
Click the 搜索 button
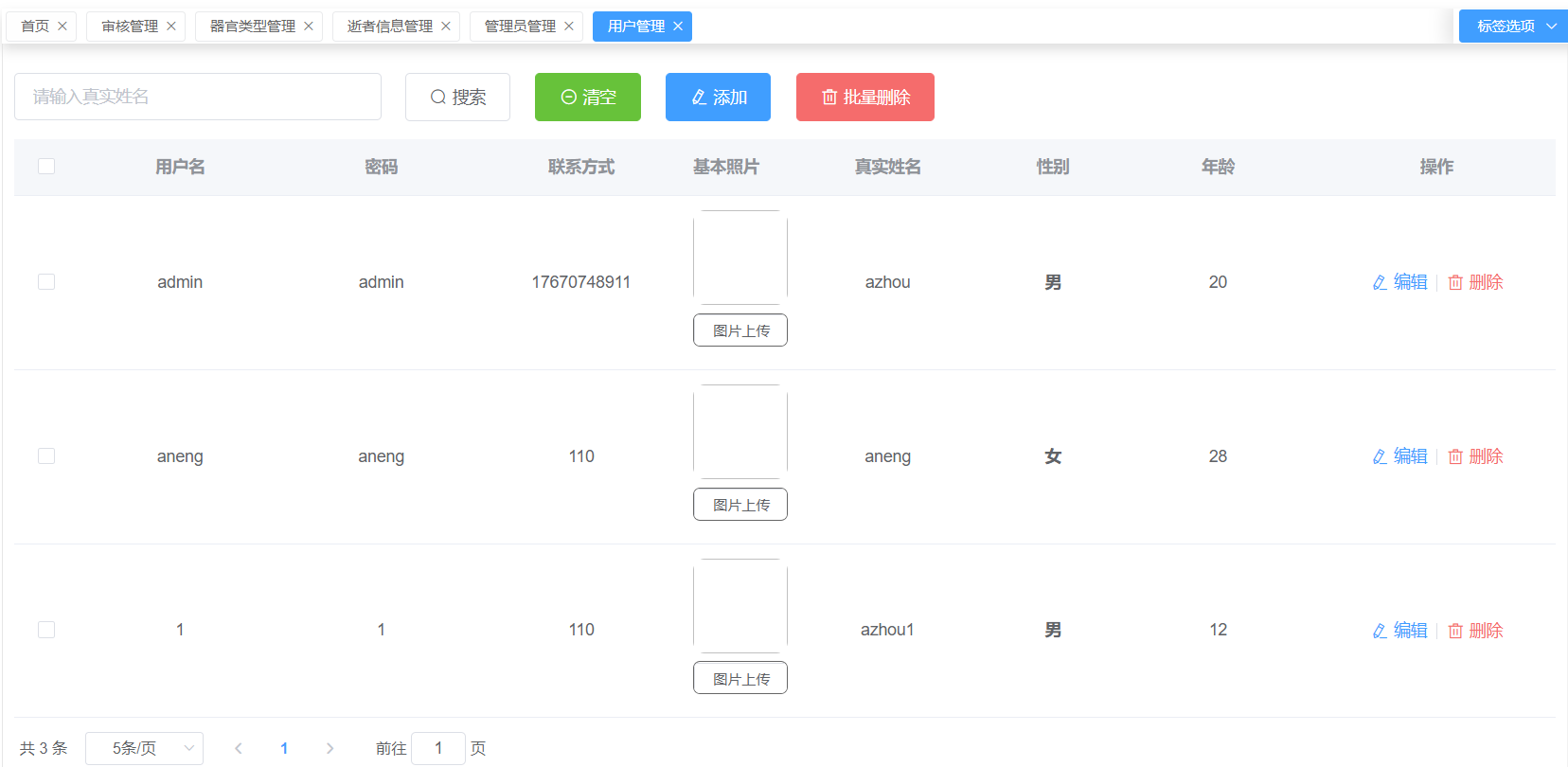[457, 97]
